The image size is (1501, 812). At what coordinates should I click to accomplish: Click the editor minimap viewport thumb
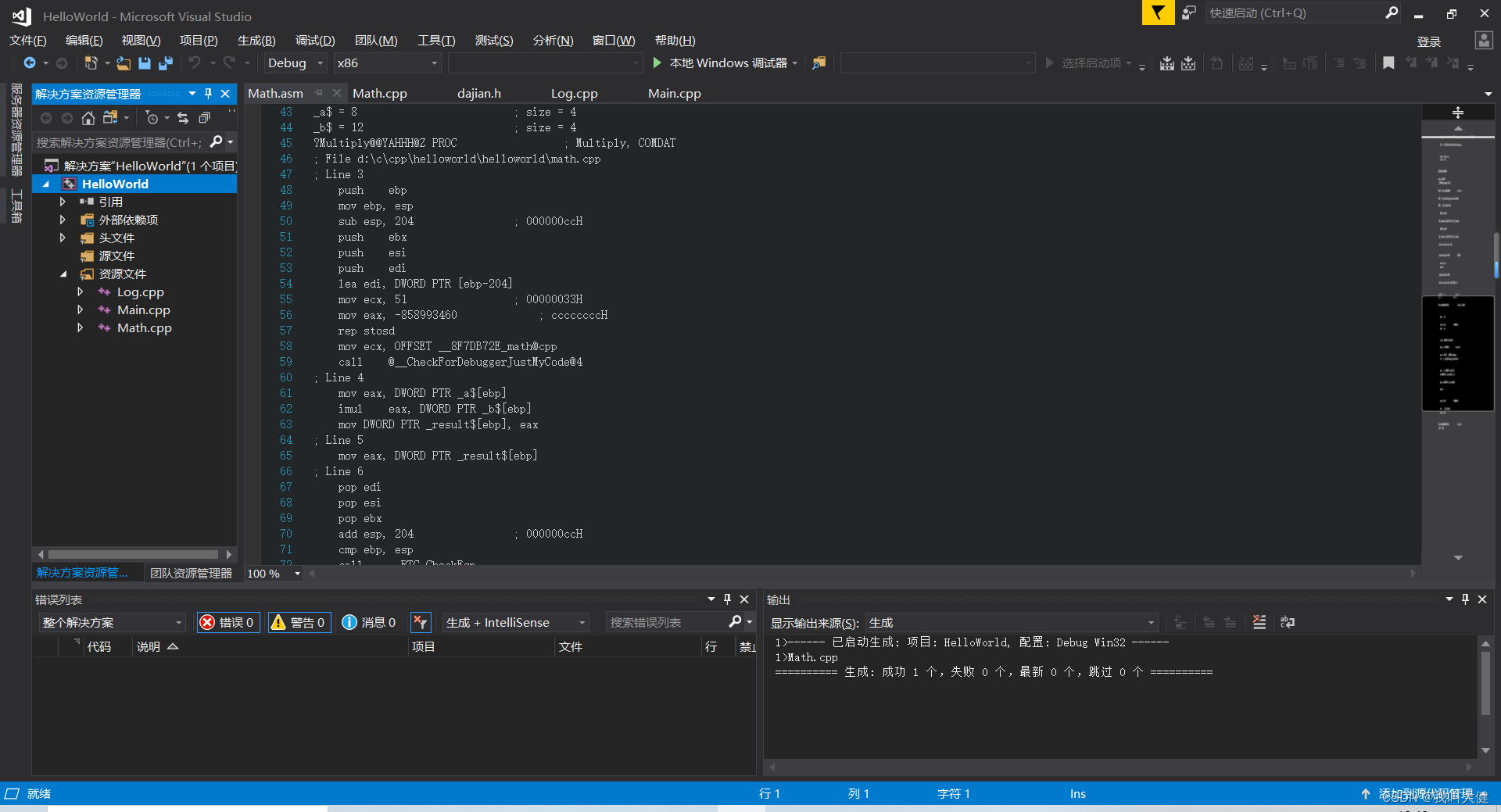1458,353
